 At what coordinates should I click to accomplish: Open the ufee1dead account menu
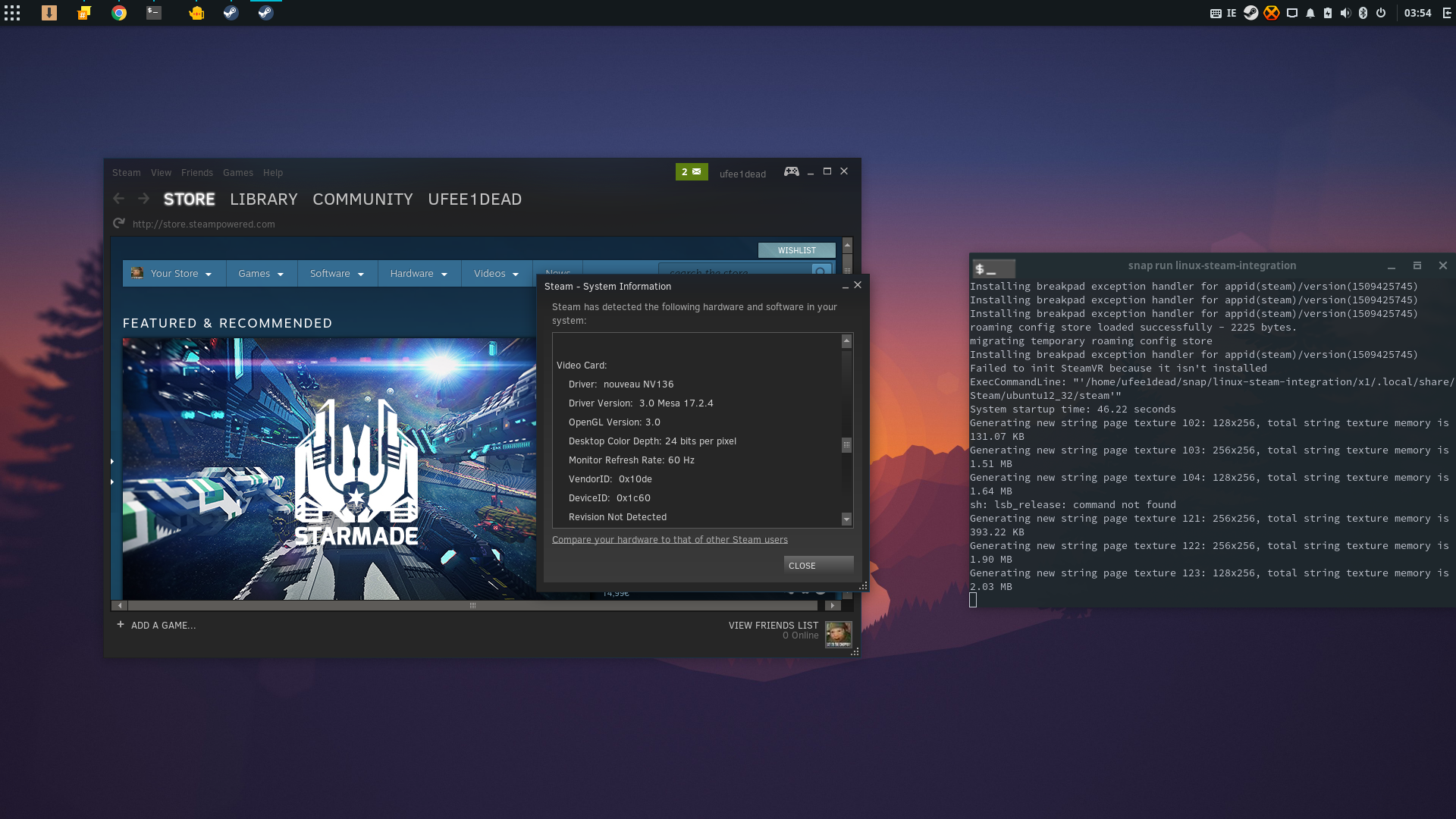tap(742, 174)
